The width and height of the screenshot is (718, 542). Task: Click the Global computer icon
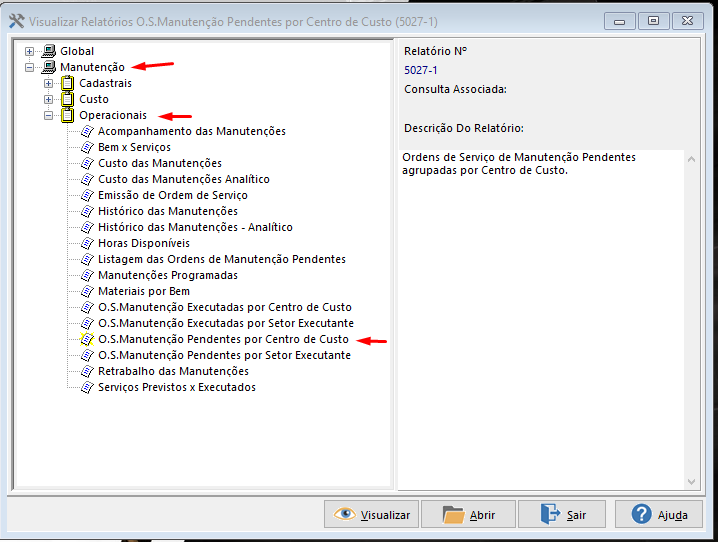49,51
